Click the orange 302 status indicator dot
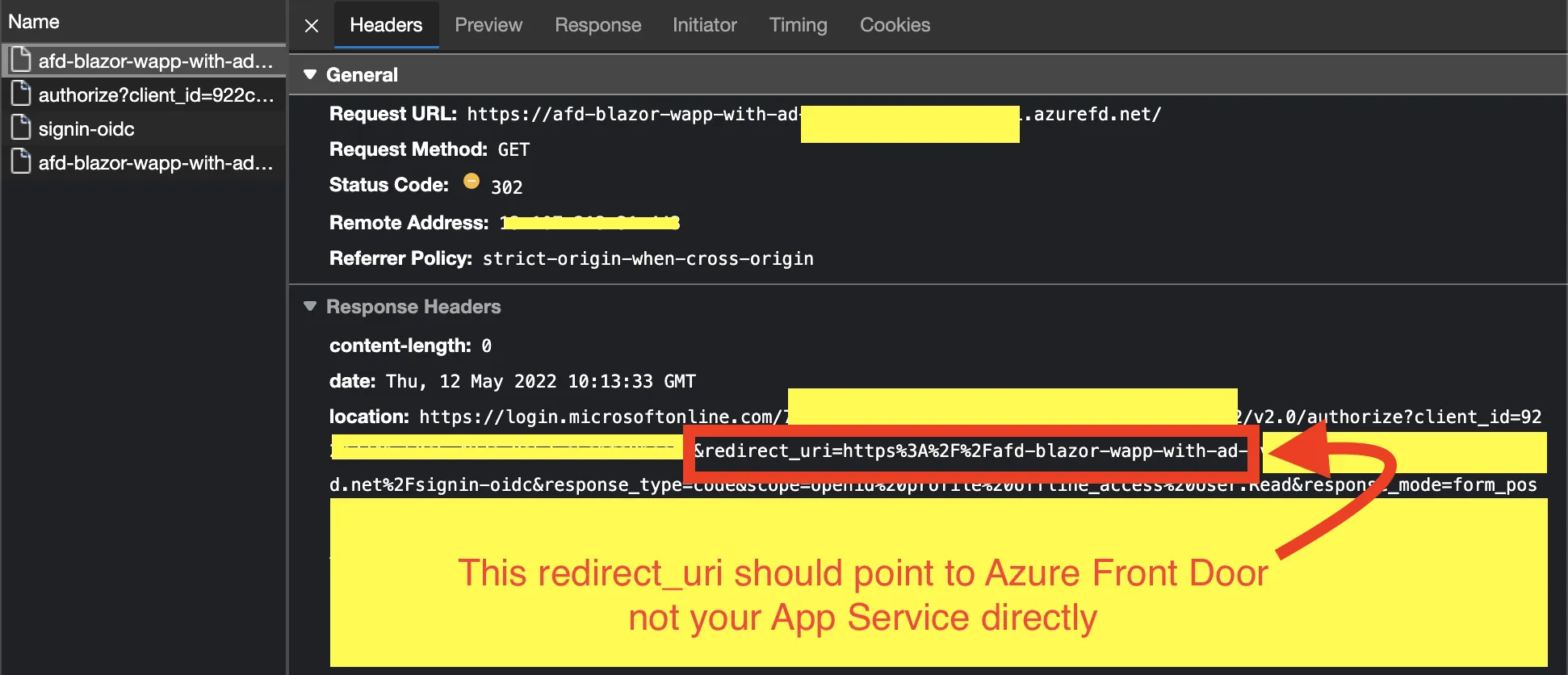The height and width of the screenshot is (675, 1568). (472, 182)
